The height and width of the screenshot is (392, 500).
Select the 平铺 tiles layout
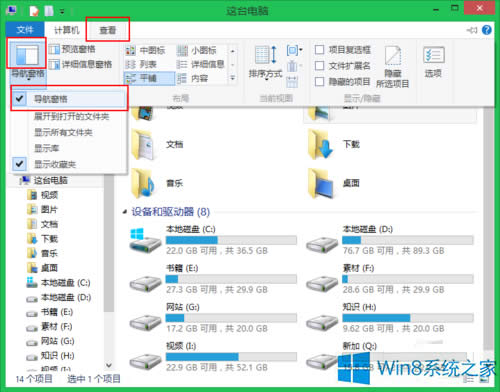click(149, 78)
